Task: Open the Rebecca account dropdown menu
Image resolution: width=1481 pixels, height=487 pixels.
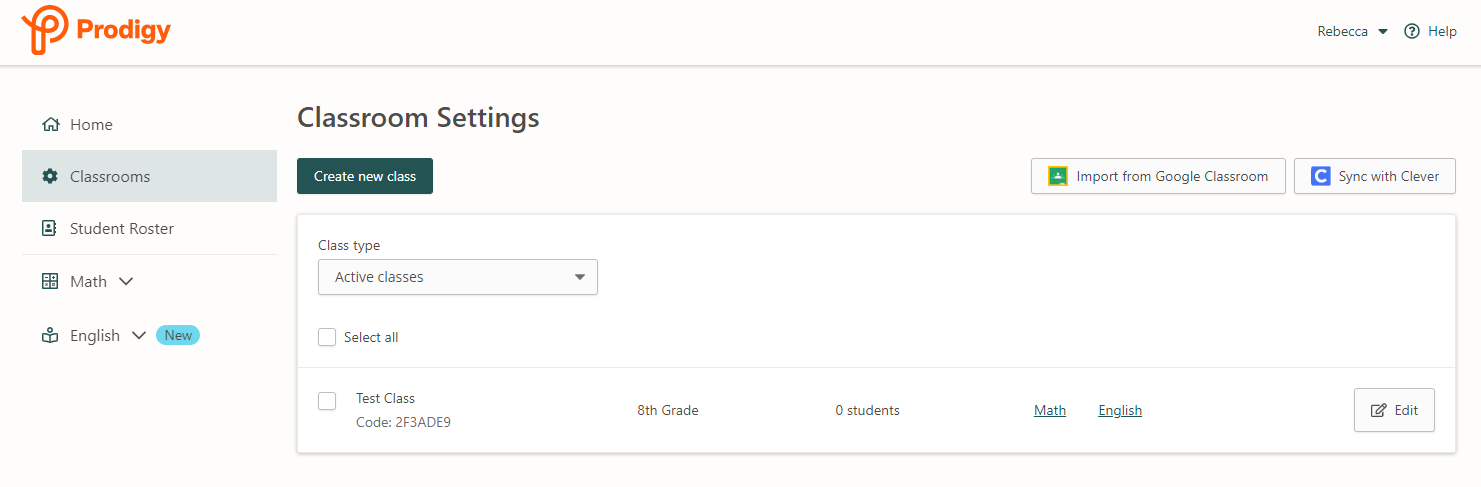Action: pyautogui.click(x=1352, y=31)
